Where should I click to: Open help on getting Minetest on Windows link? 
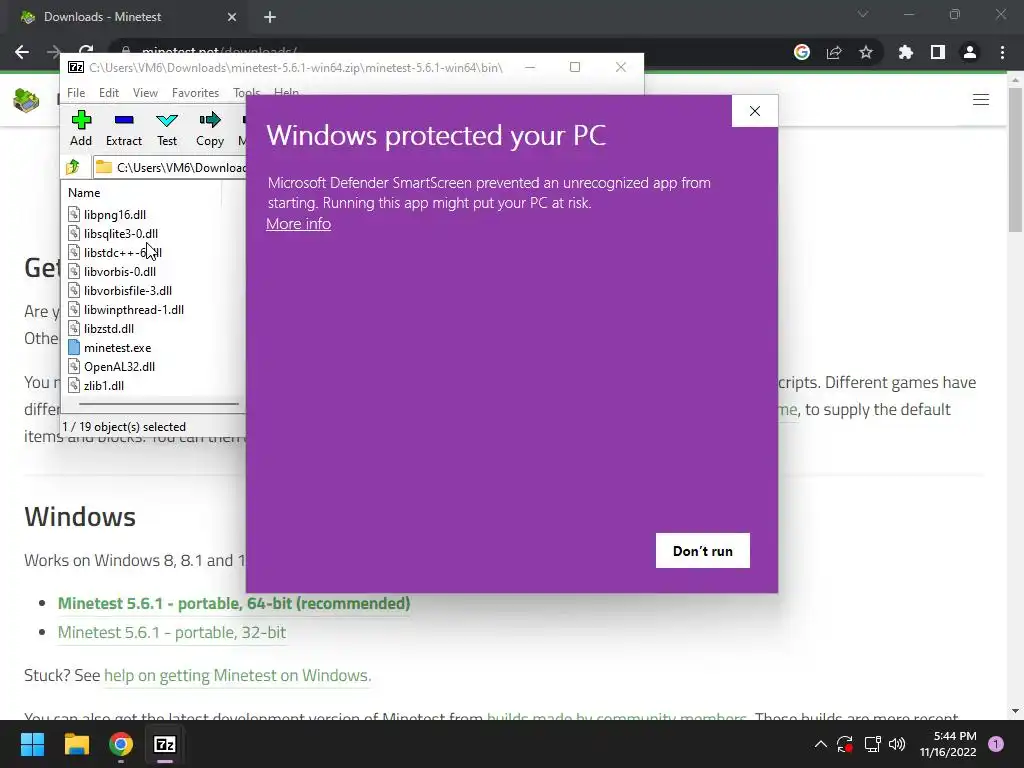click(x=237, y=675)
